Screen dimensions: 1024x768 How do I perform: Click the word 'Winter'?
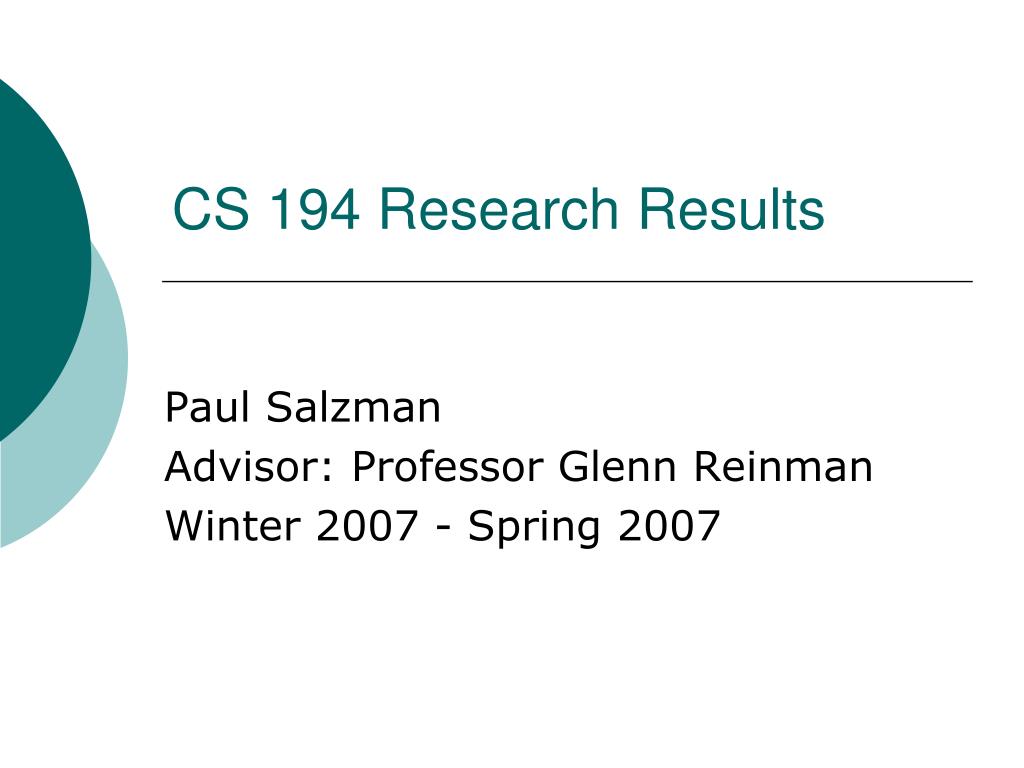pos(233,526)
